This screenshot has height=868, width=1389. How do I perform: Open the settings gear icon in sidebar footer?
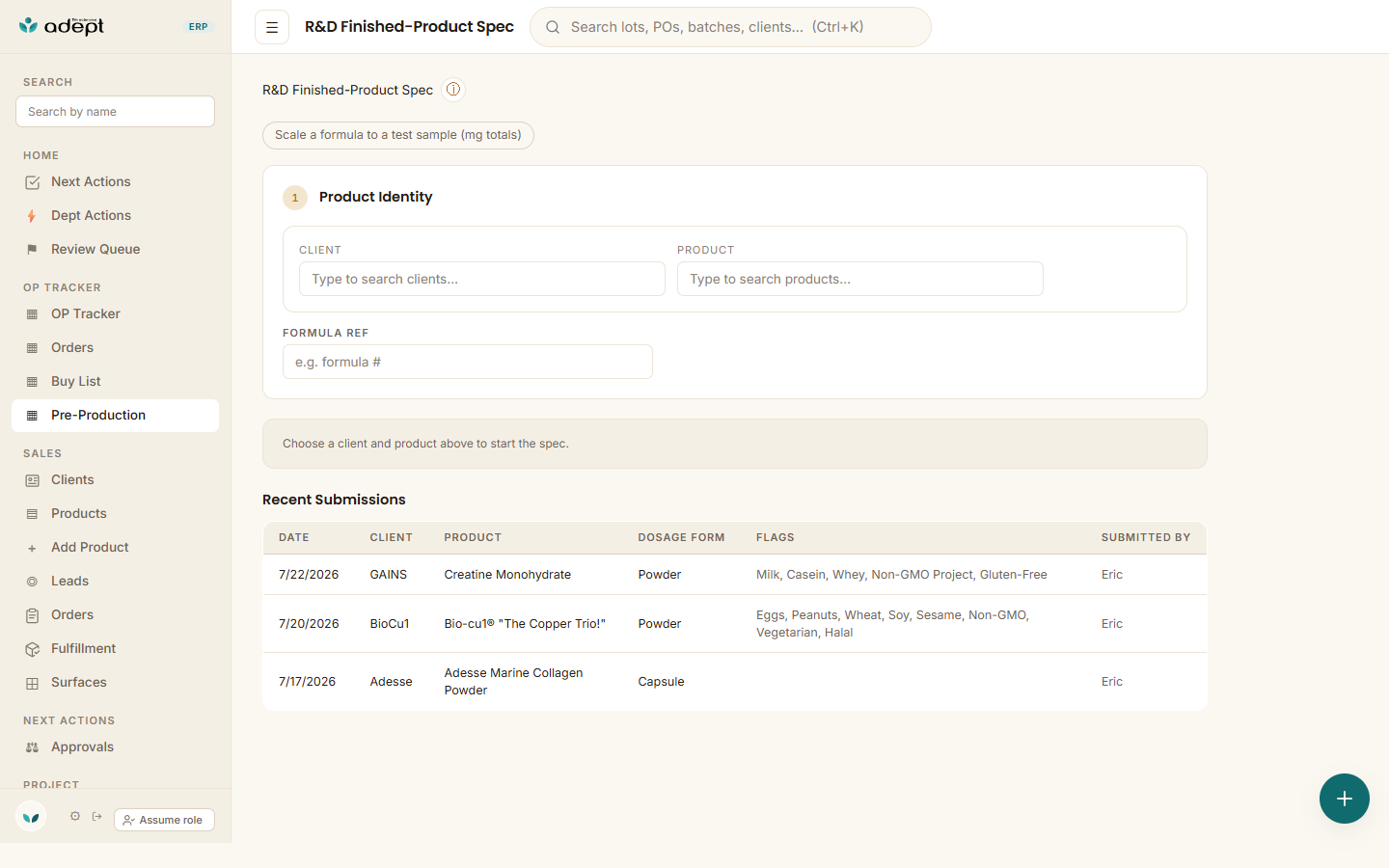click(75, 816)
